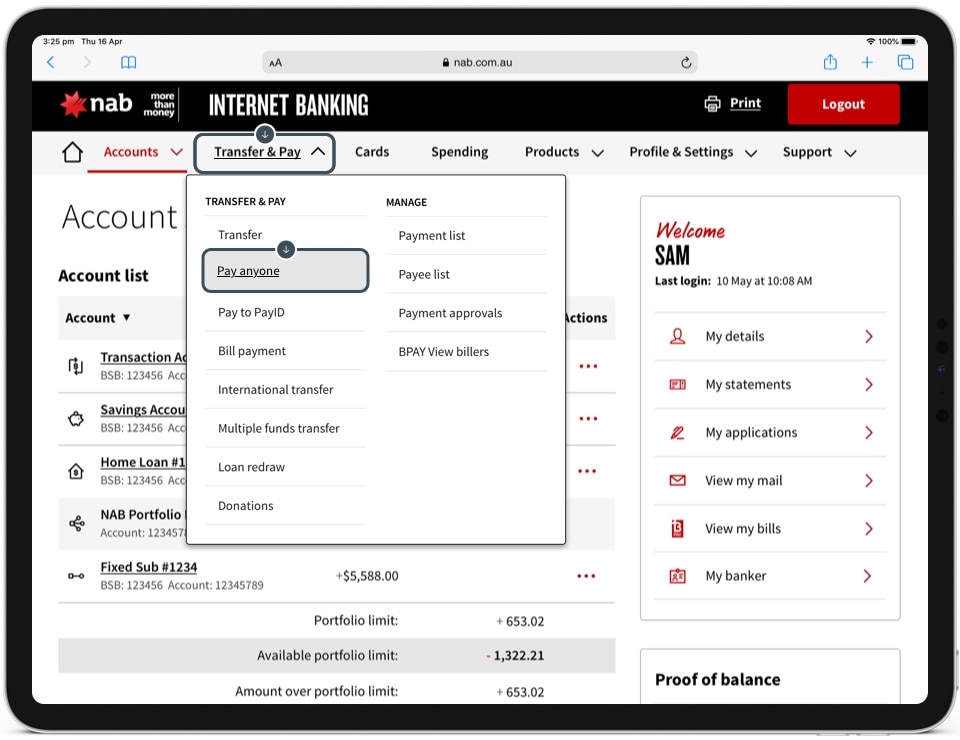
Task: Click View my mail link
Action: coord(743,480)
